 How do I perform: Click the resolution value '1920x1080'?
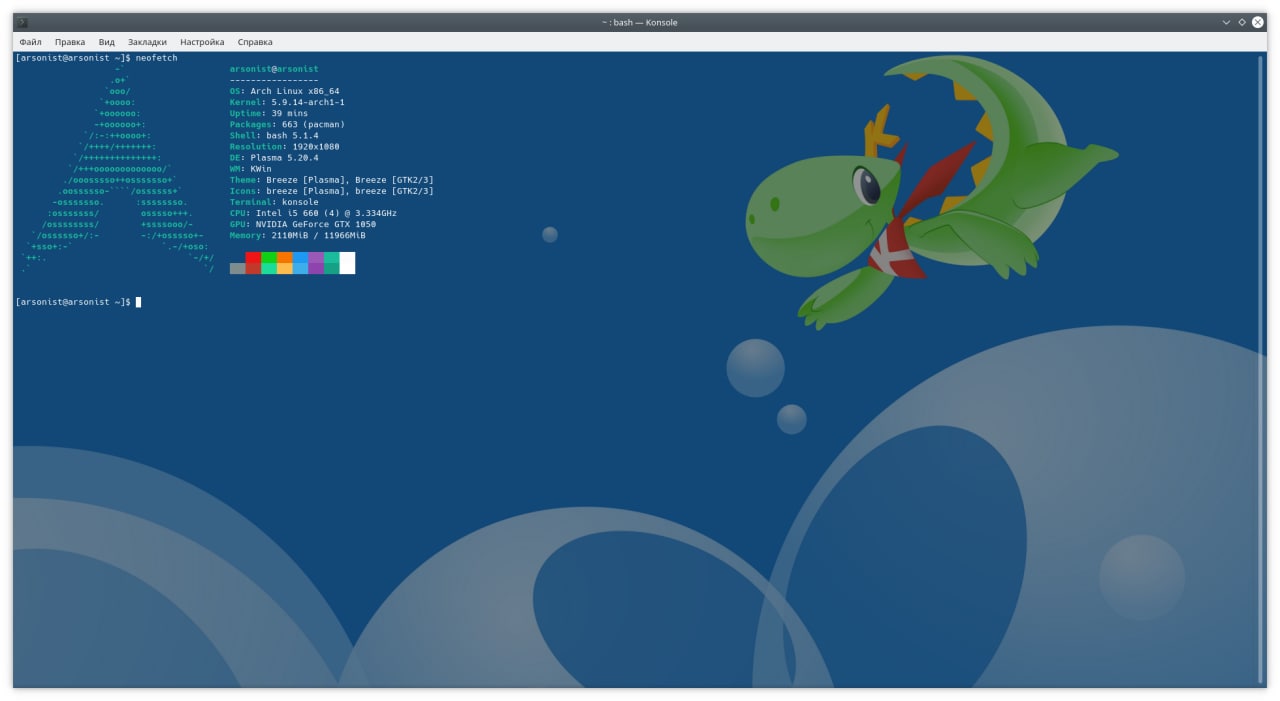(x=316, y=146)
